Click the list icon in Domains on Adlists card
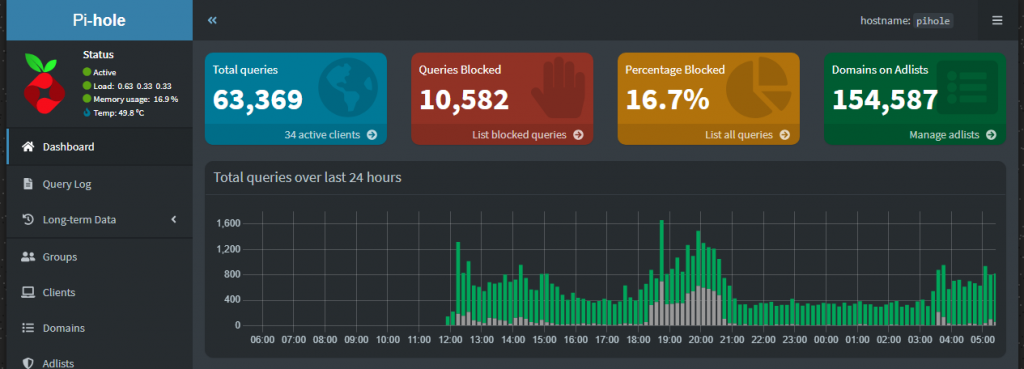 point(967,87)
